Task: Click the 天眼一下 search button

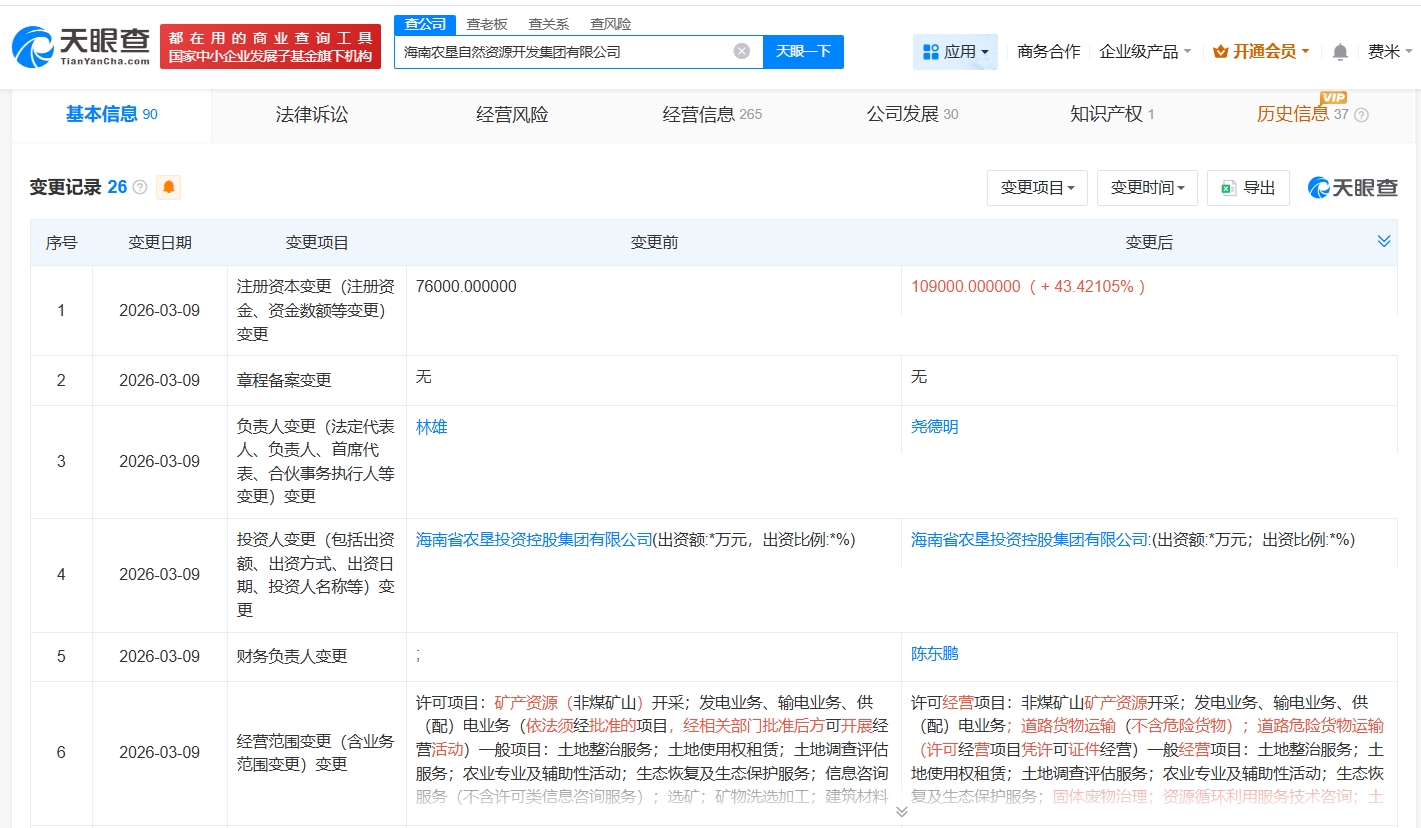Action: (803, 51)
